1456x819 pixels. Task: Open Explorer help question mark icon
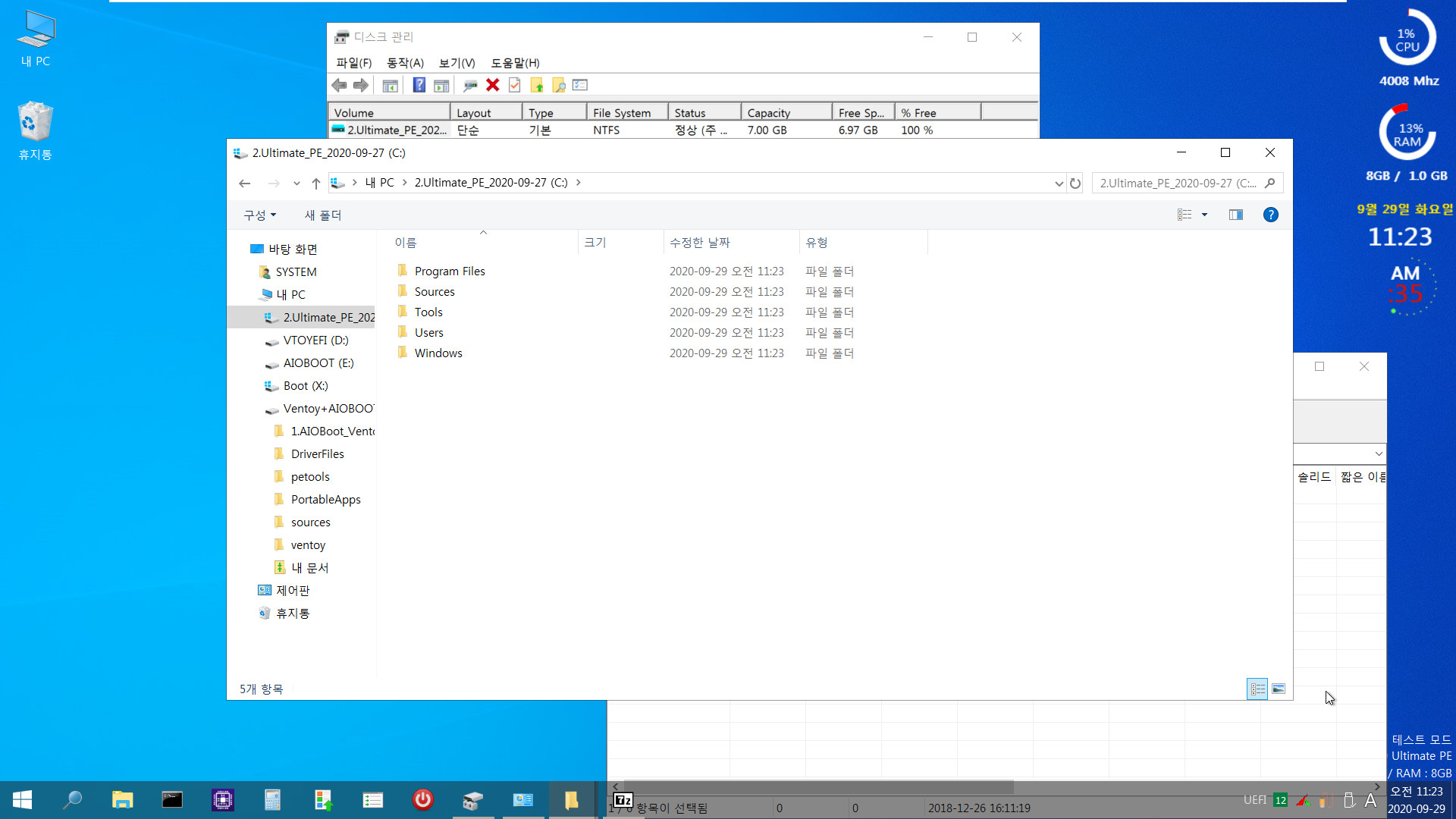click(1271, 215)
